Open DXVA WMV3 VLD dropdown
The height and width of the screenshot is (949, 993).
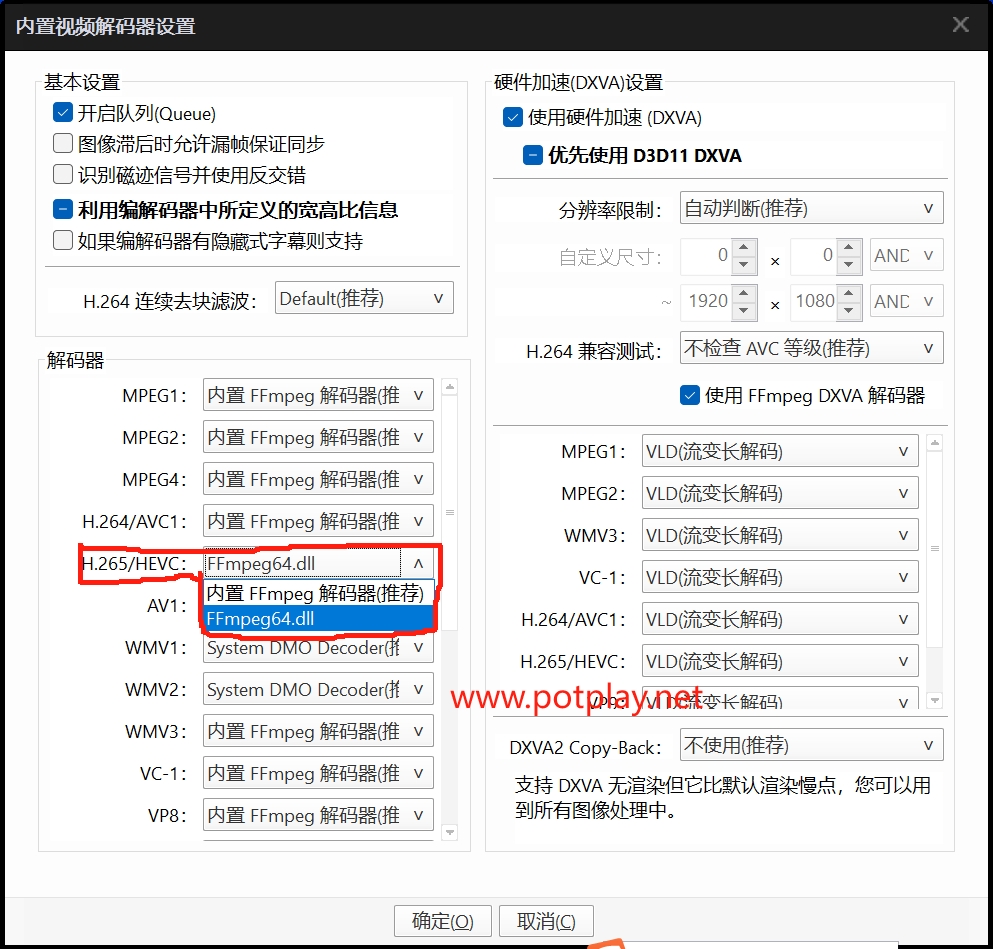tap(780, 535)
